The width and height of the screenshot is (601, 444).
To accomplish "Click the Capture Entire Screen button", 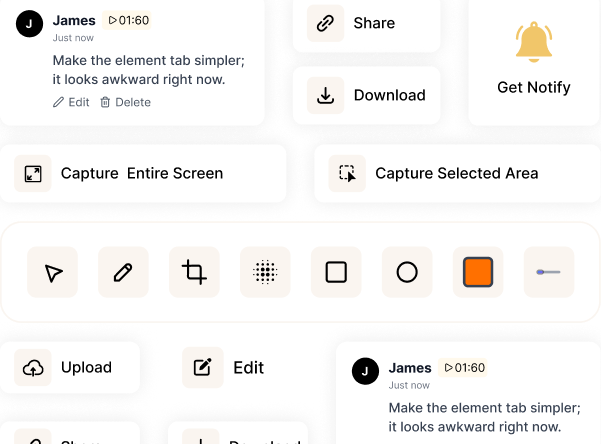I will pos(143,174).
